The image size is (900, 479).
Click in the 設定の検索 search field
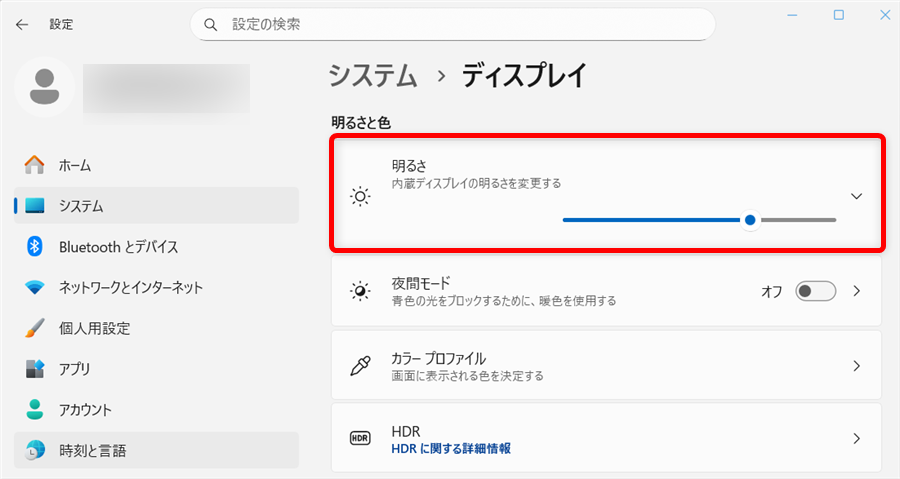[x=453, y=25]
